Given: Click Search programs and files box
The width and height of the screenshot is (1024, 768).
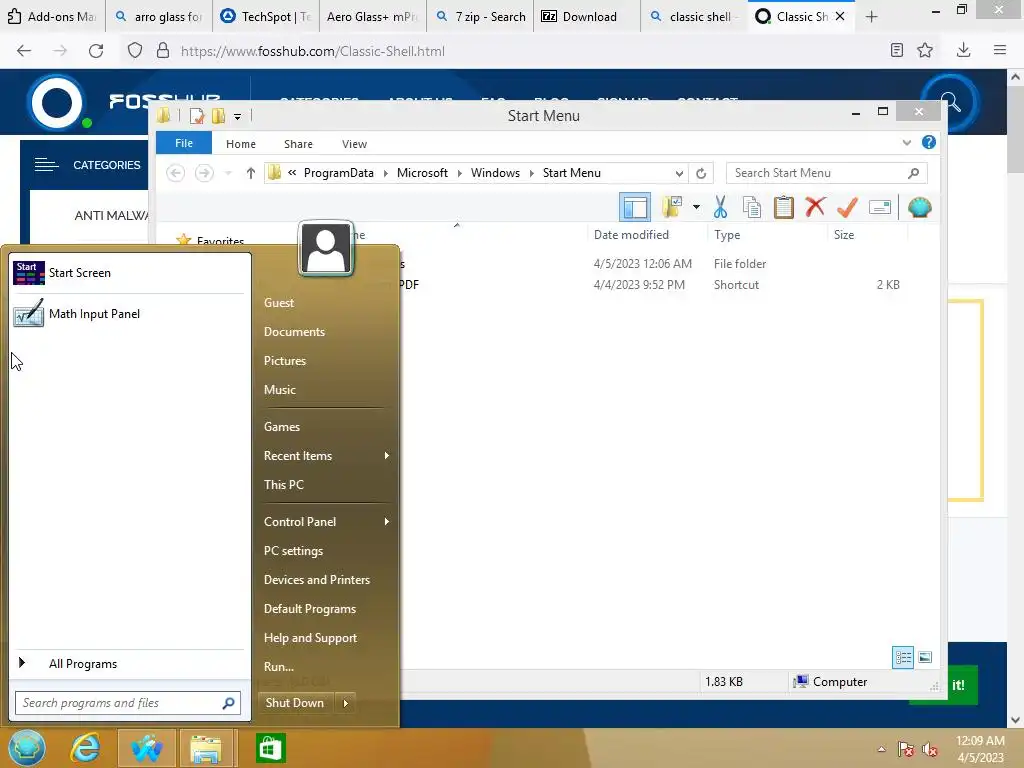Looking at the screenshot, I should coord(128,703).
